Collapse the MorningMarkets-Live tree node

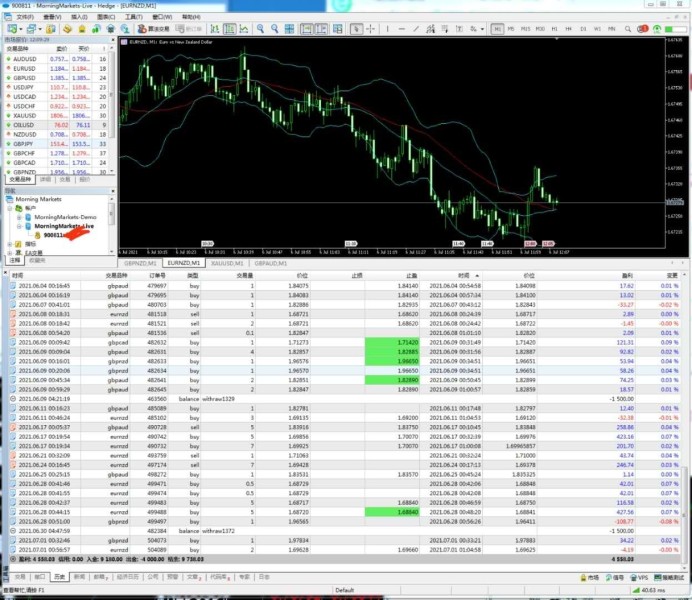(x=19, y=226)
